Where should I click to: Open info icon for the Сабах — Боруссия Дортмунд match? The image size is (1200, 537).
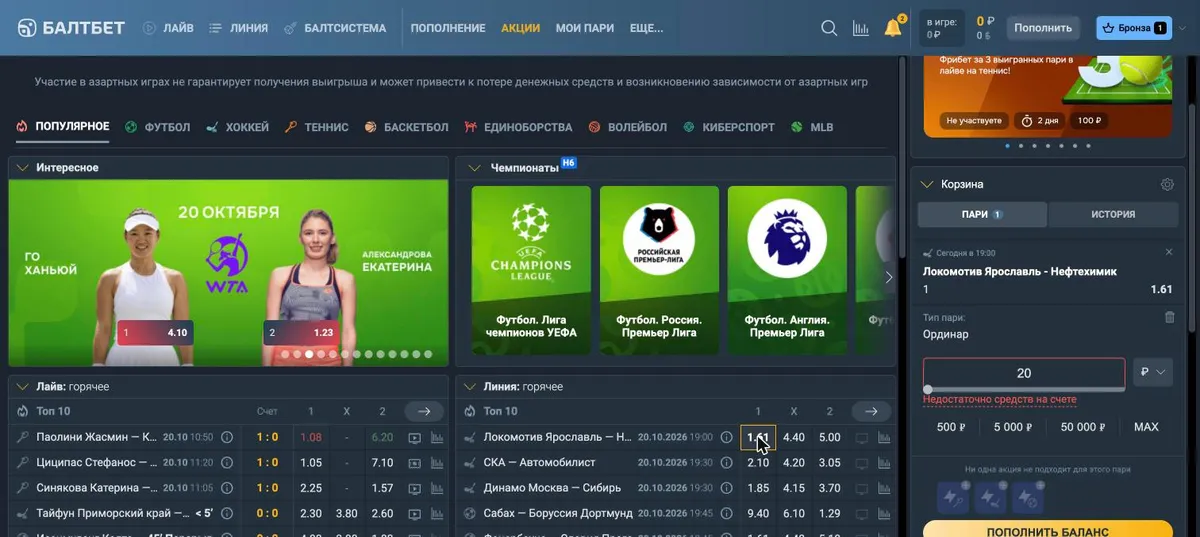pyautogui.click(x=727, y=513)
